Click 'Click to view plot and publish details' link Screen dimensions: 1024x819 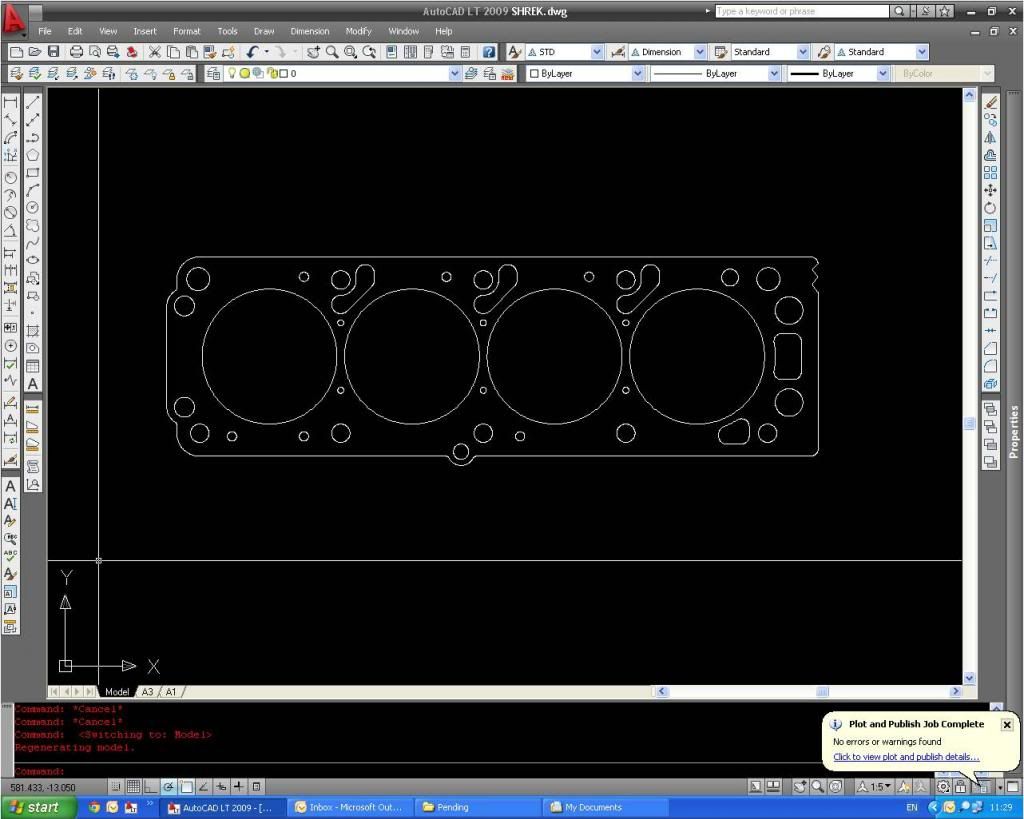click(906, 757)
